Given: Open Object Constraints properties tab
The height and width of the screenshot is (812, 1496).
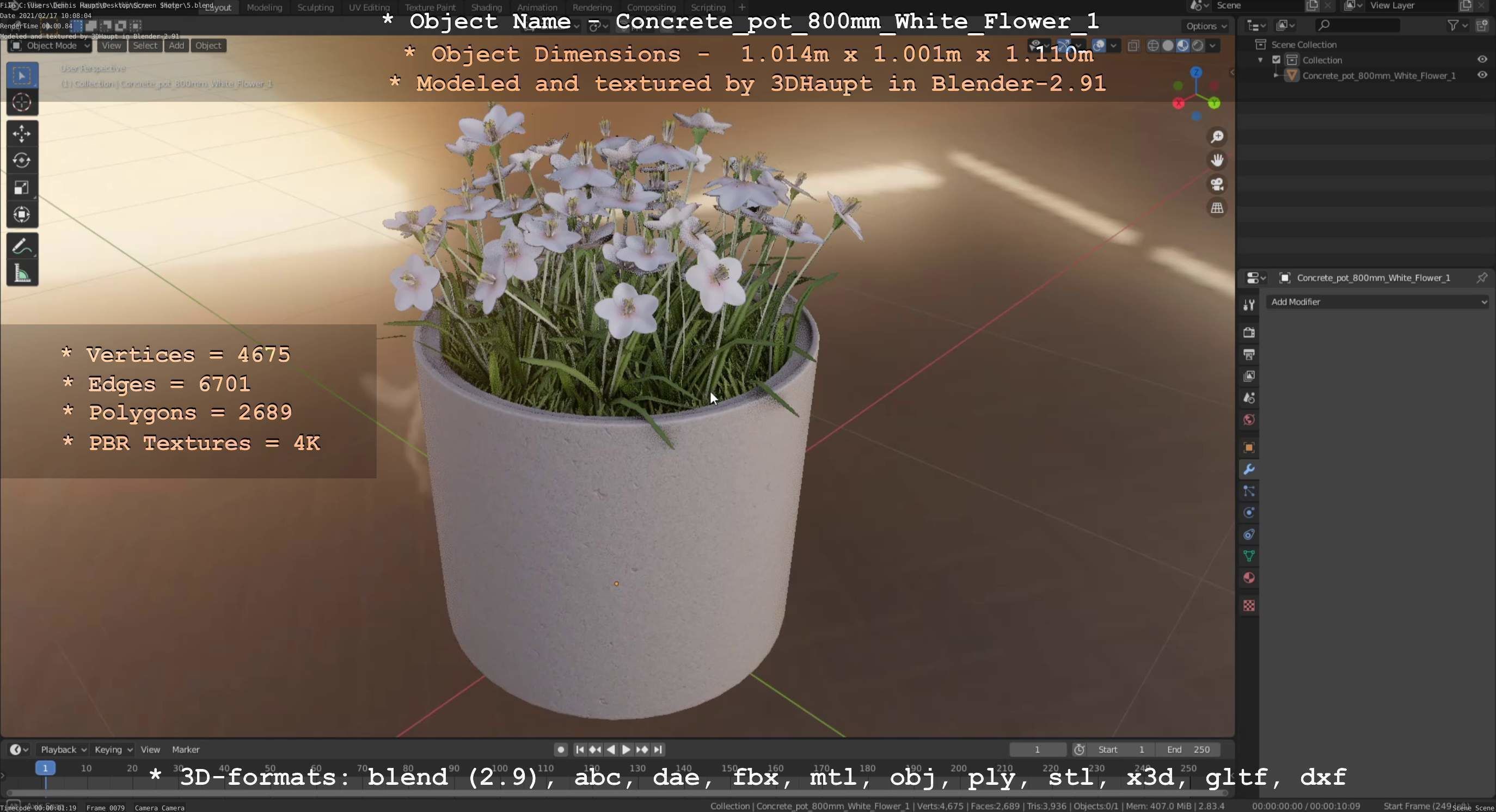Looking at the screenshot, I should [1249, 534].
